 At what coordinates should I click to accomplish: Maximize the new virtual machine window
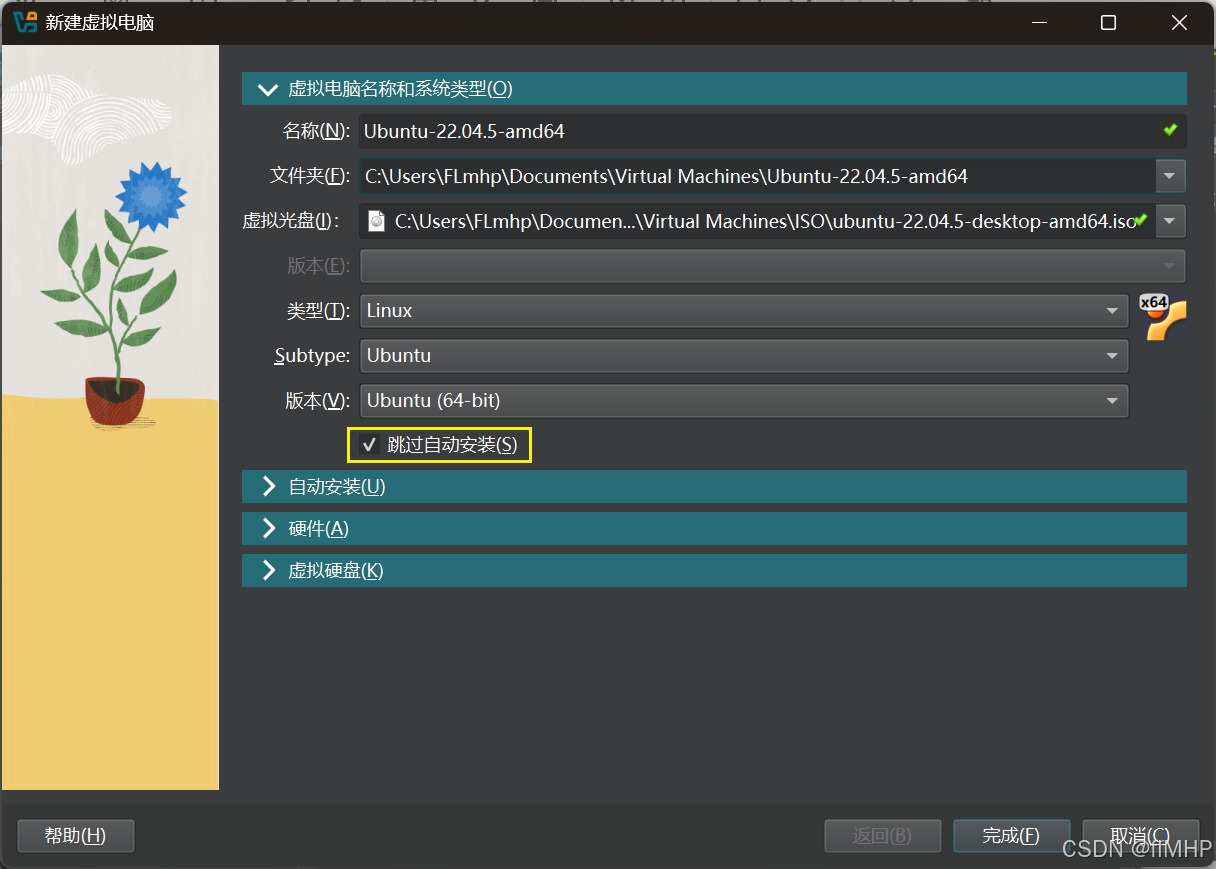pos(1108,23)
